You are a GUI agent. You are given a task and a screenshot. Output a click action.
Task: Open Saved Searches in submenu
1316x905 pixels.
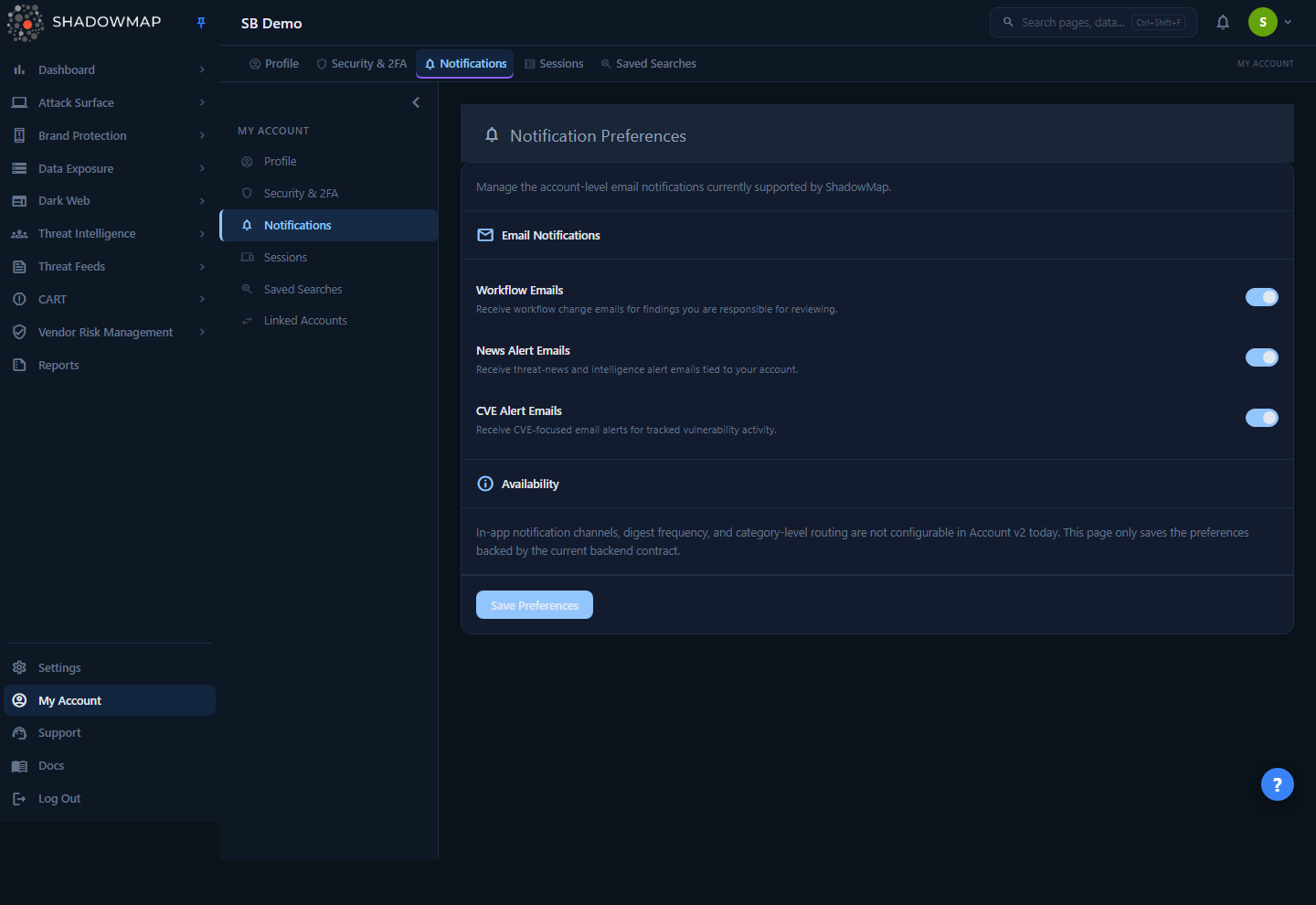pyautogui.click(x=329, y=290)
